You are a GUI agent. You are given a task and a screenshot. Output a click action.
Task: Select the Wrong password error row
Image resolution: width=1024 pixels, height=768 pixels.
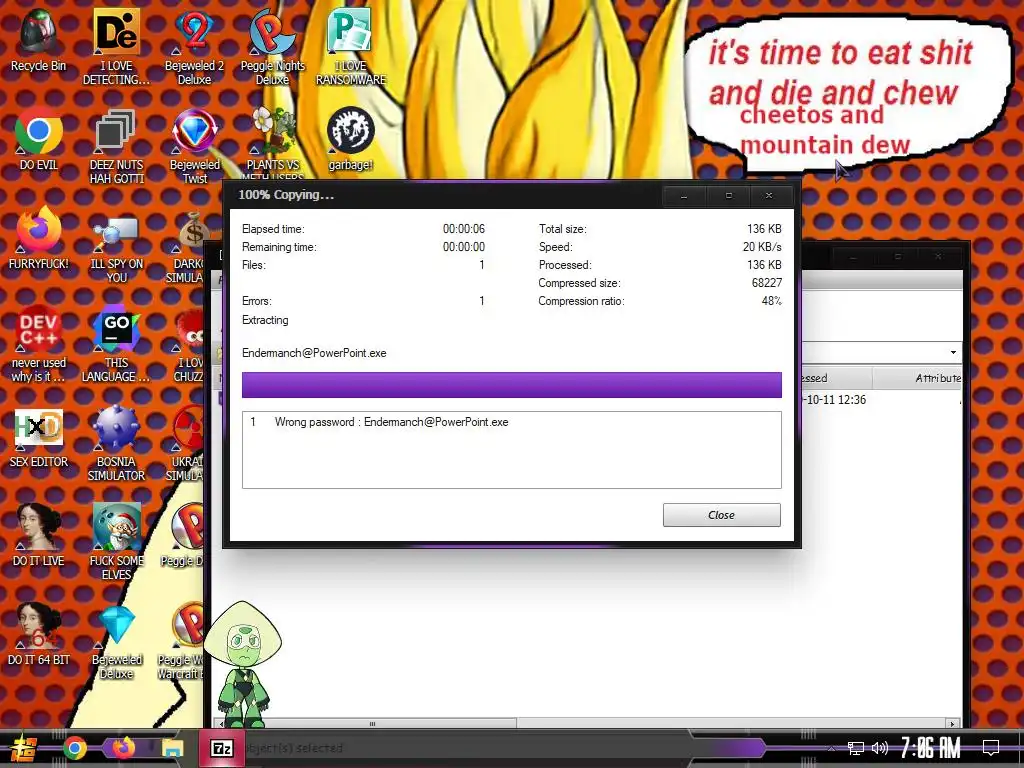click(511, 422)
